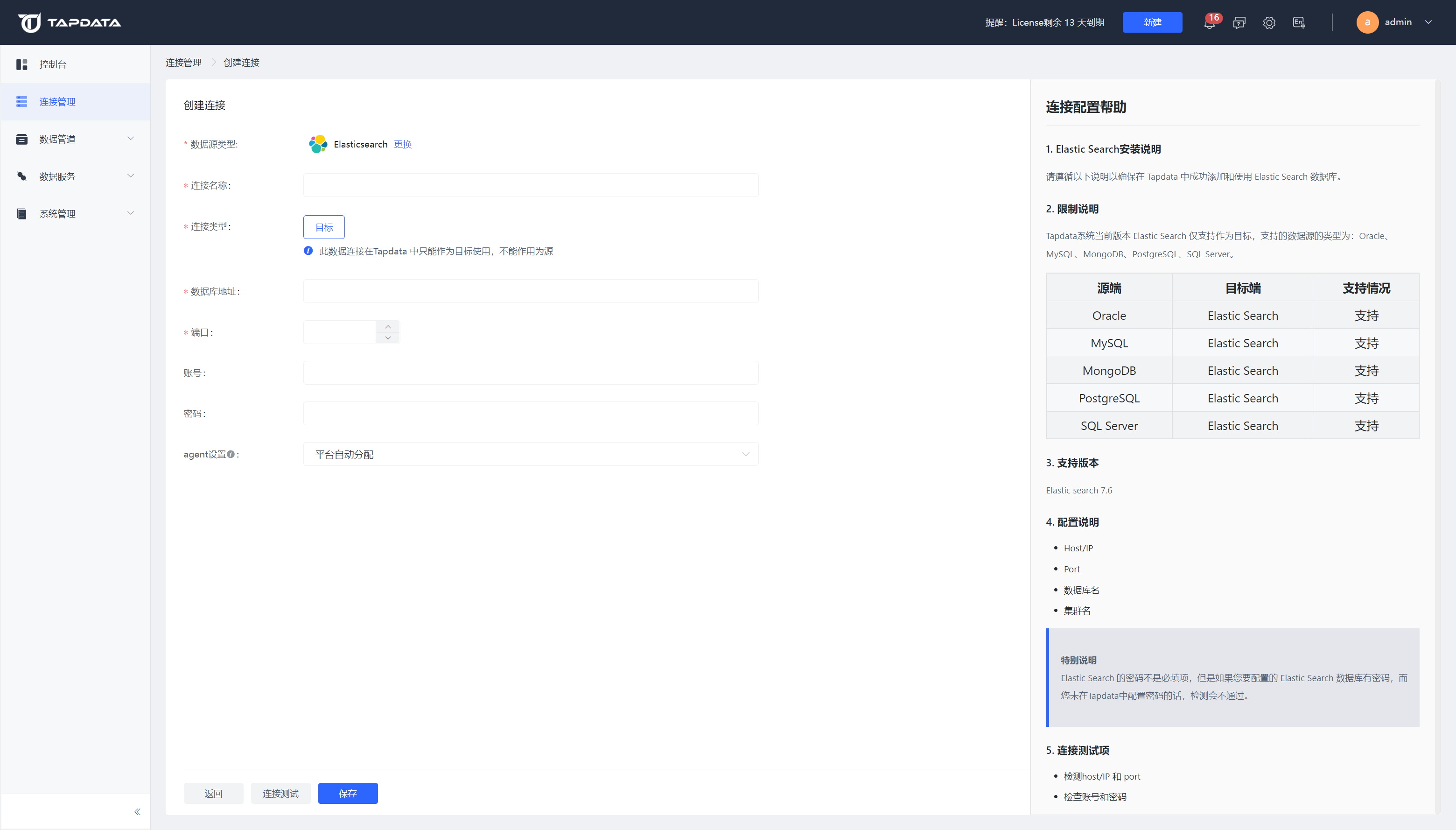The height and width of the screenshot is (830, 1456).
Task: Click the language switch icon
Action: point(1299,23)
